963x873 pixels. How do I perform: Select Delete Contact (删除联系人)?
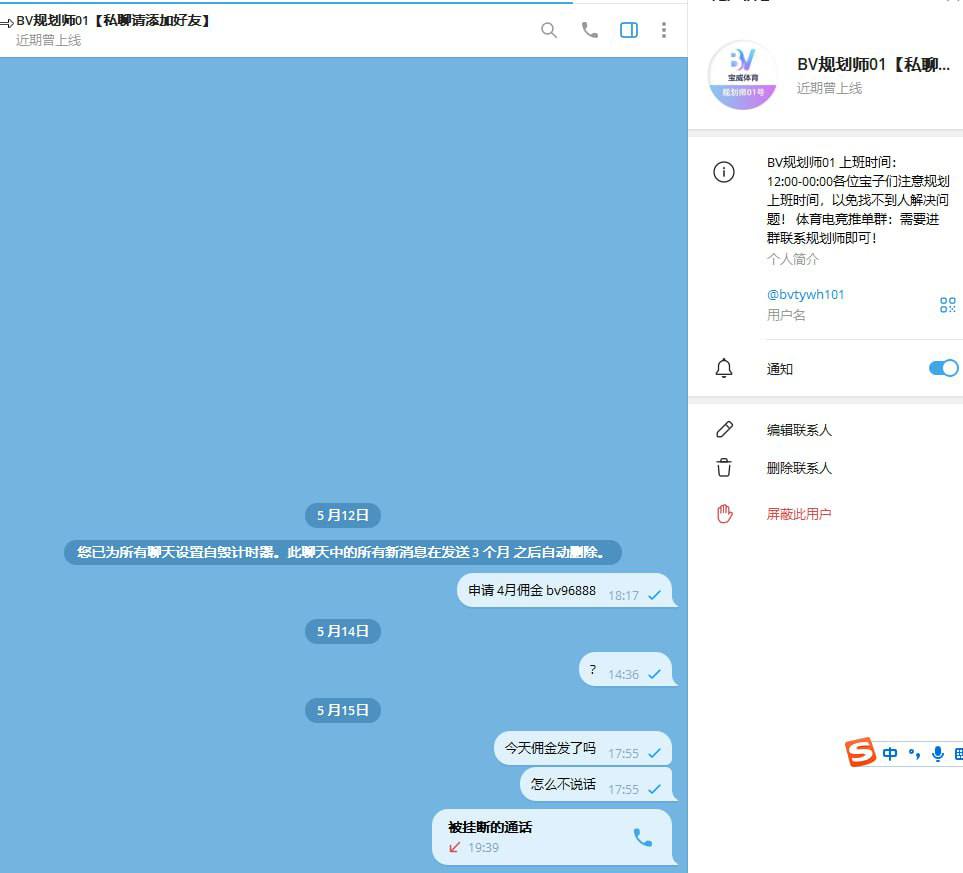coord(799,468)
